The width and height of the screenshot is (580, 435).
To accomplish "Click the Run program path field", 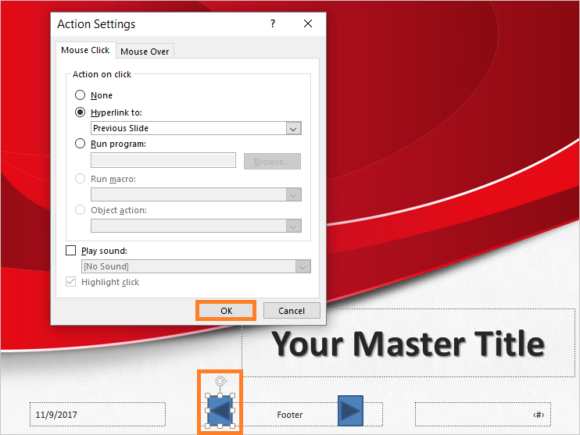I will click(x=163, y=160).
